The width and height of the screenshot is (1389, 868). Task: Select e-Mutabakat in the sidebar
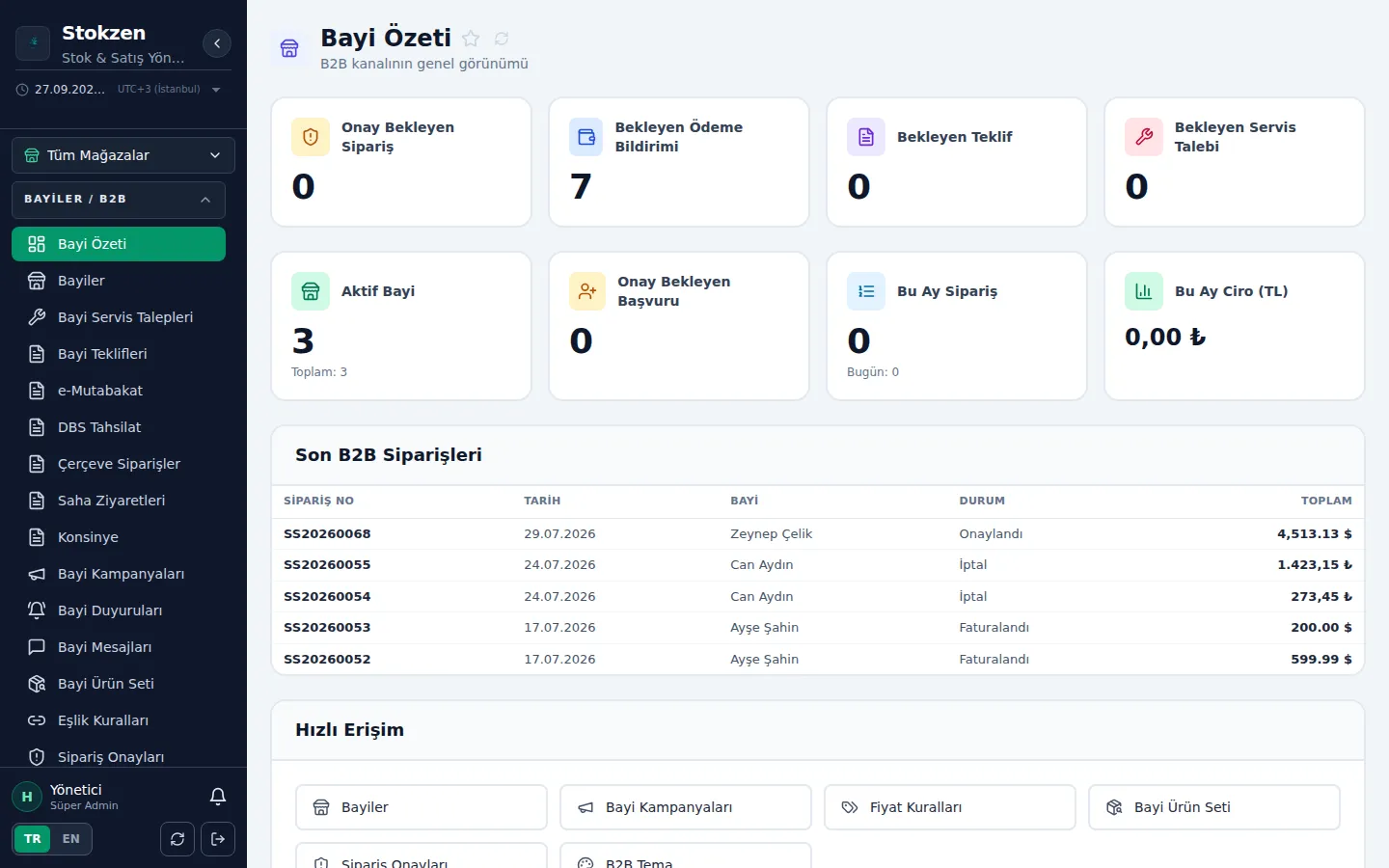(x=119, y=391)
